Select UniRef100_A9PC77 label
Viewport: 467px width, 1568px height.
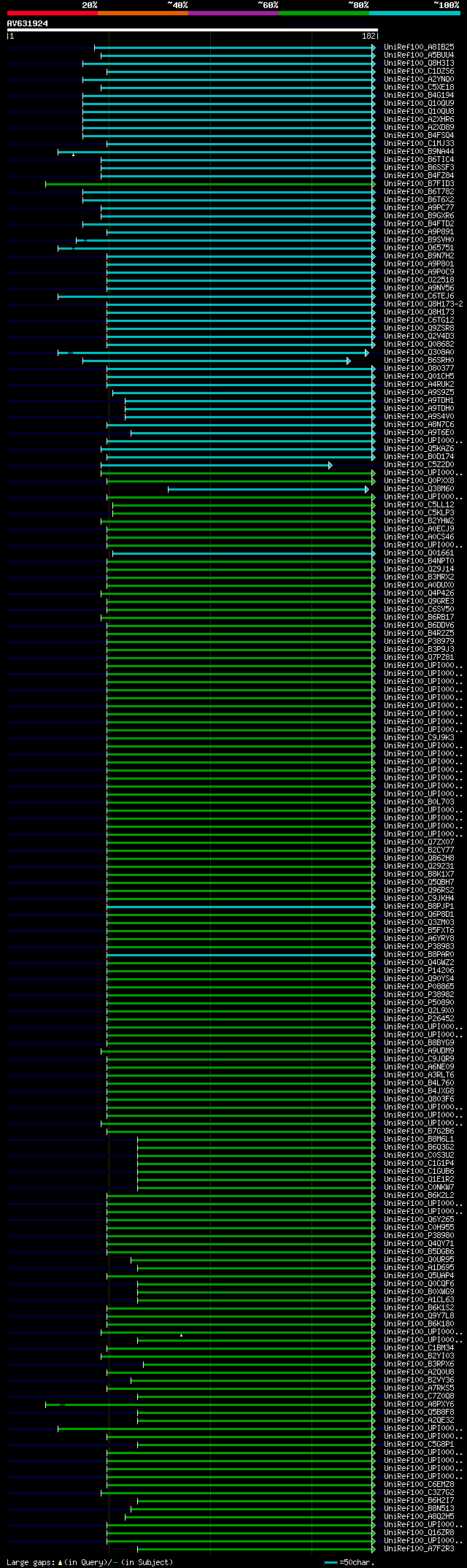pyautogui.click(x=419, y=207)
